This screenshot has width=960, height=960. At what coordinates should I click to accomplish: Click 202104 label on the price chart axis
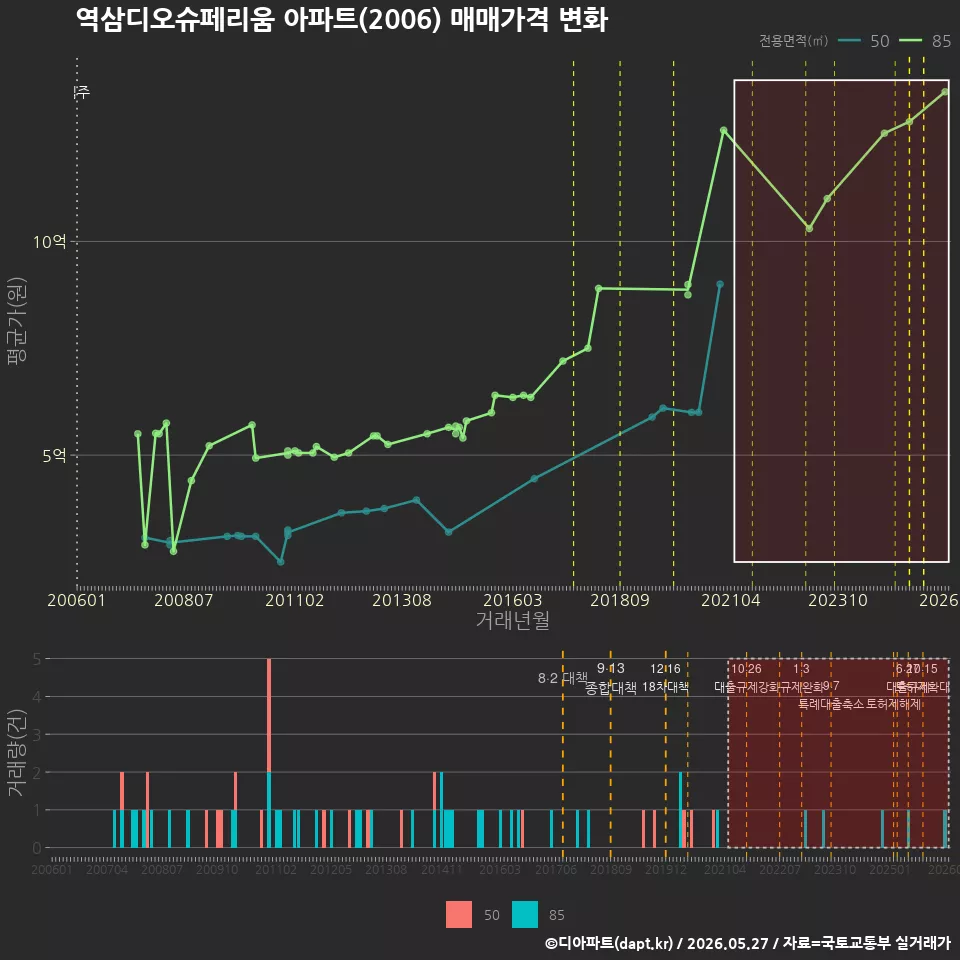coord(730,599)
